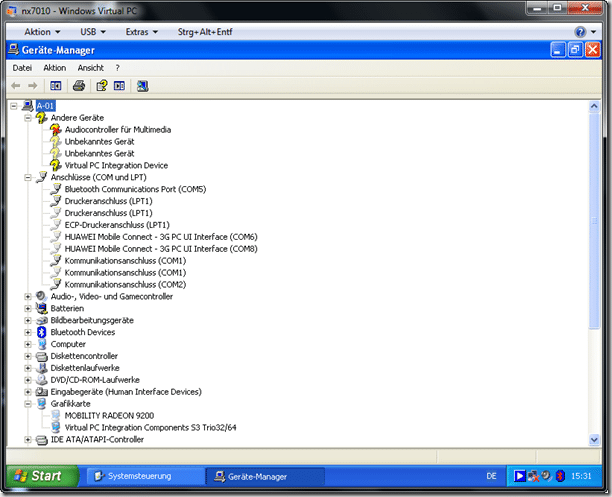Click the scrollbar up arrow
612x497 pixels.
594,106
